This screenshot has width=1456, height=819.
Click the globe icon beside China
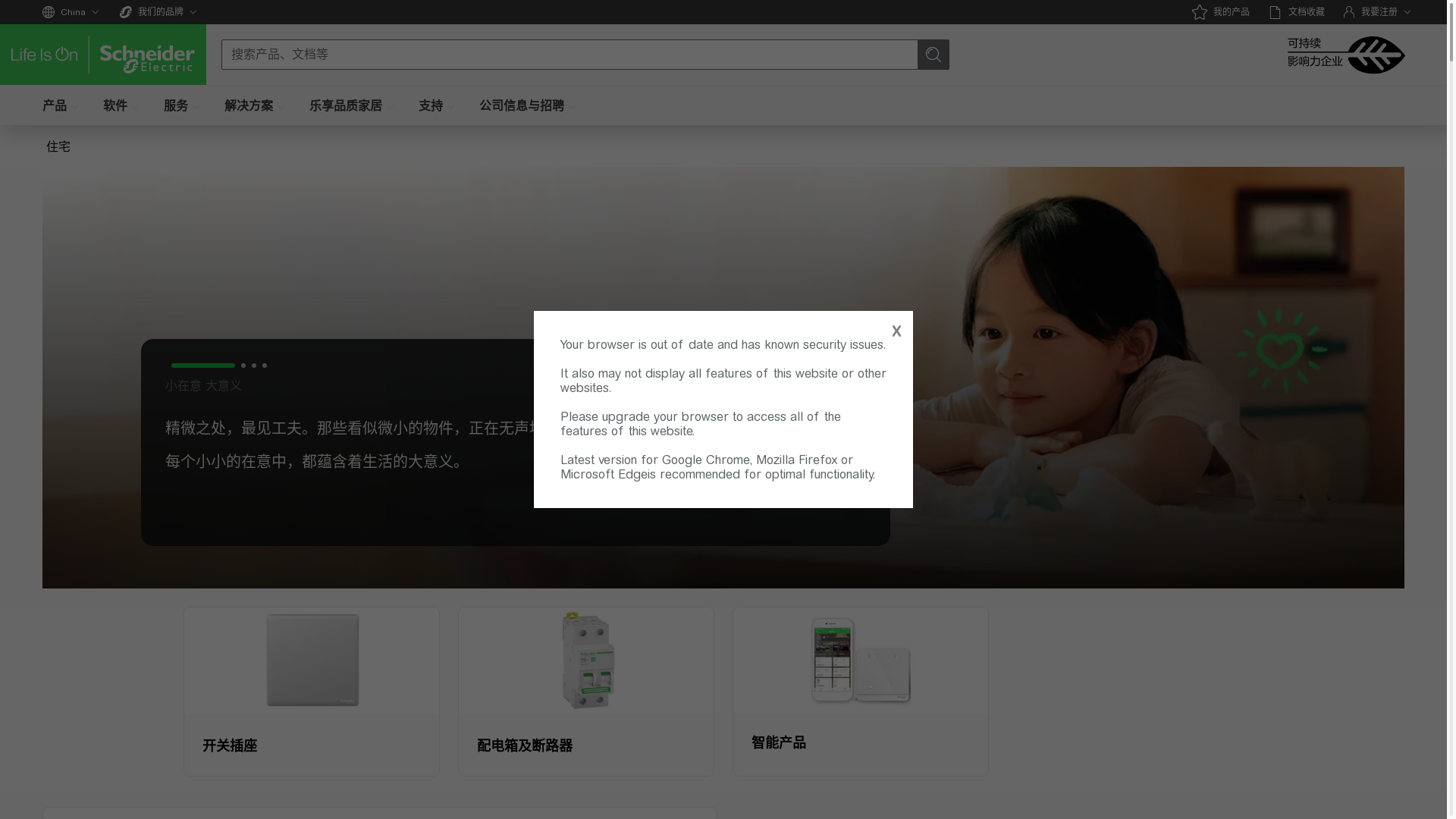49,12
